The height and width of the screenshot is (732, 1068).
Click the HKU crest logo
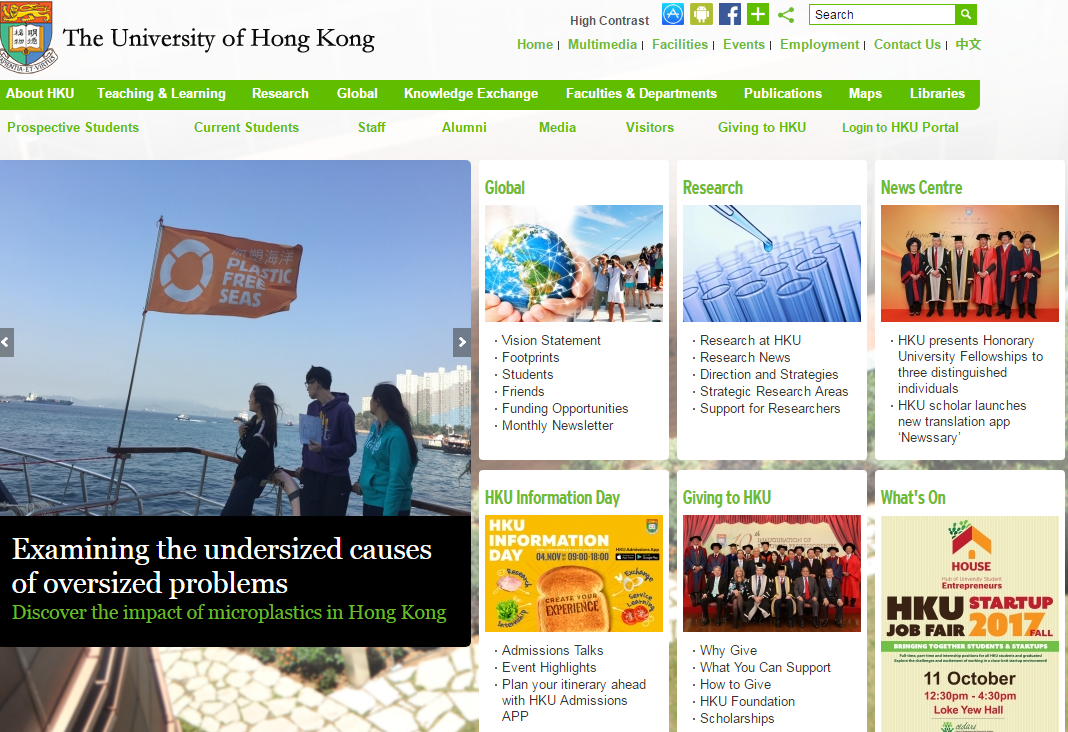[28, 37]
